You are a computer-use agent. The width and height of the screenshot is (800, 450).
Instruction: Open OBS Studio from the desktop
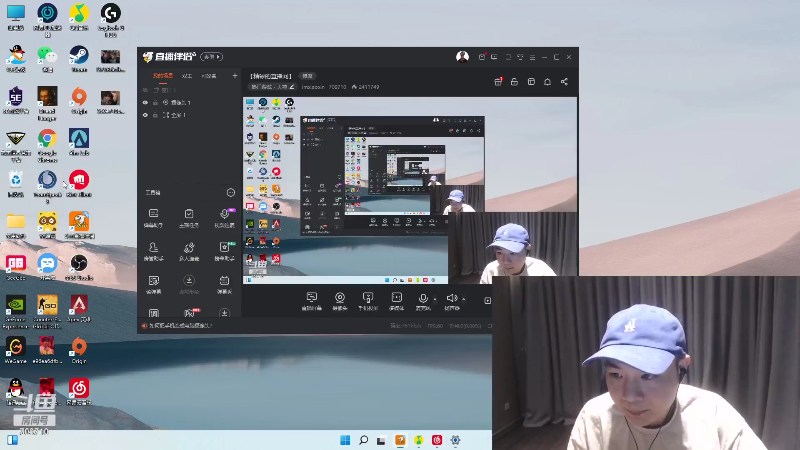coord(79,267)
